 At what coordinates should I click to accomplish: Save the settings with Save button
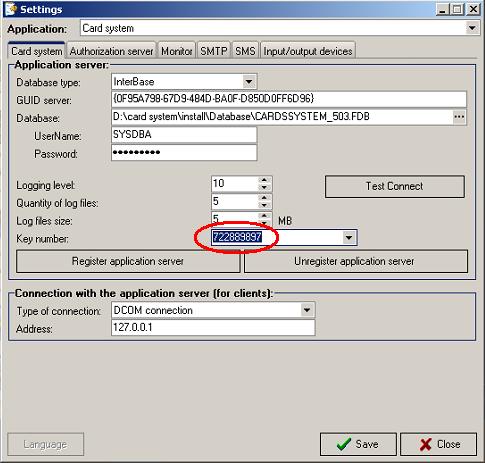click(358, 444)
